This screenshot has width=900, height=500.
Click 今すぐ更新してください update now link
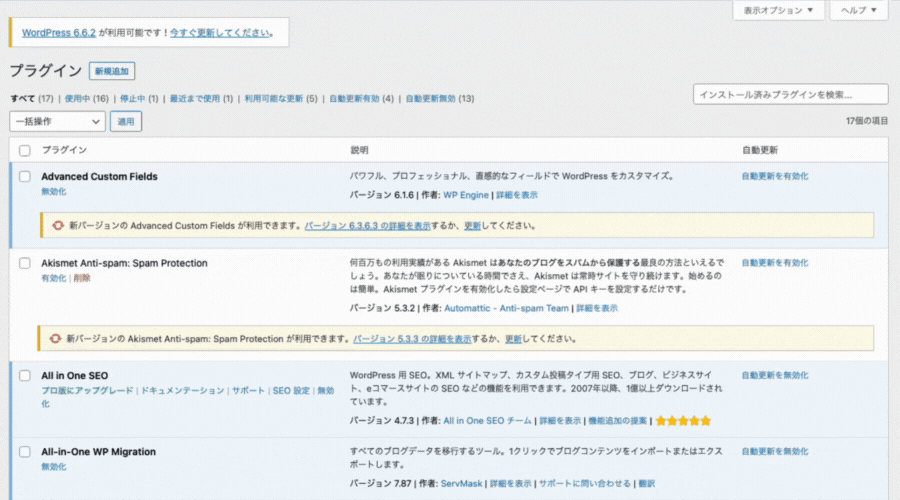coord(220,33)
